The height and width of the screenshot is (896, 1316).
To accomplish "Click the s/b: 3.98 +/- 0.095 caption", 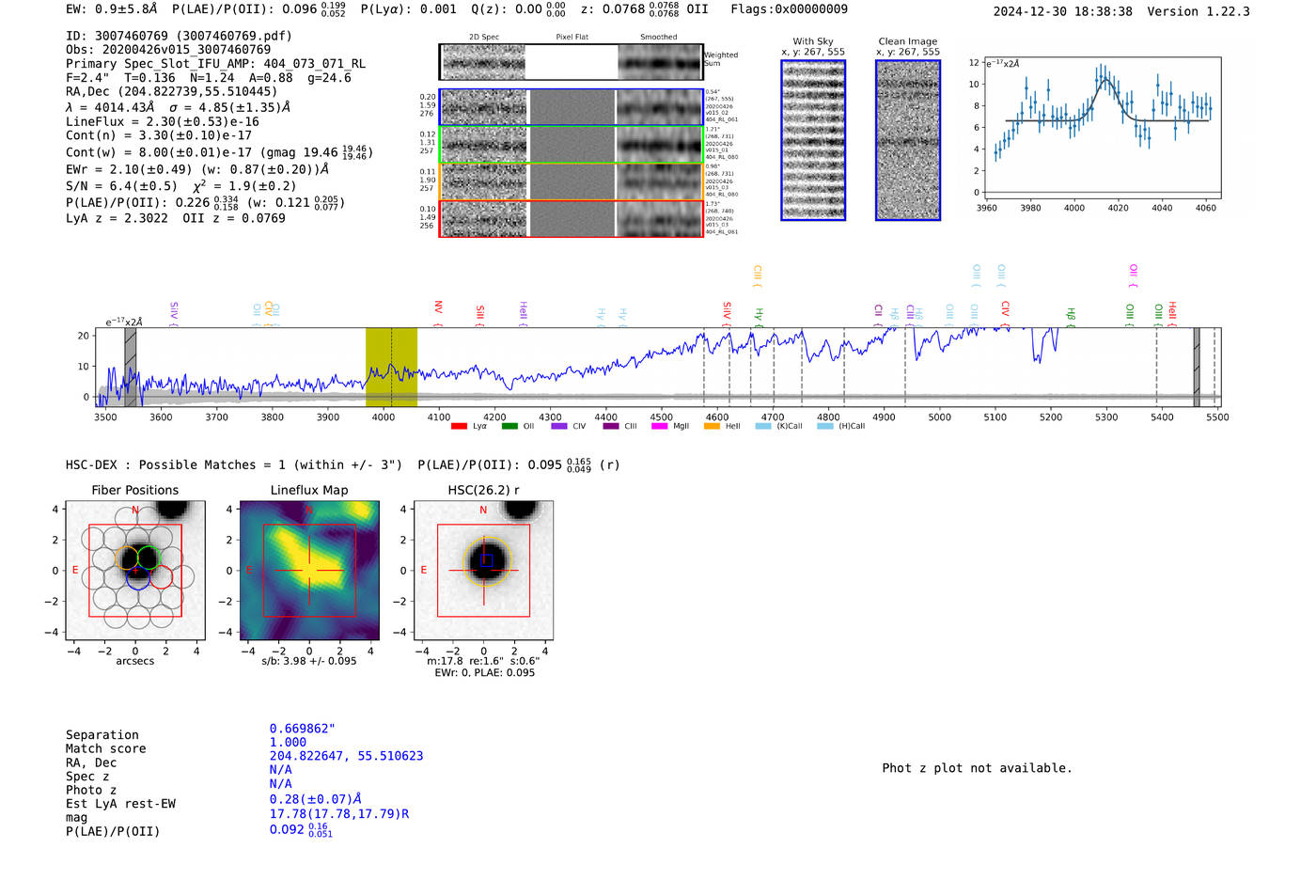I will click(x=309, y=661).
